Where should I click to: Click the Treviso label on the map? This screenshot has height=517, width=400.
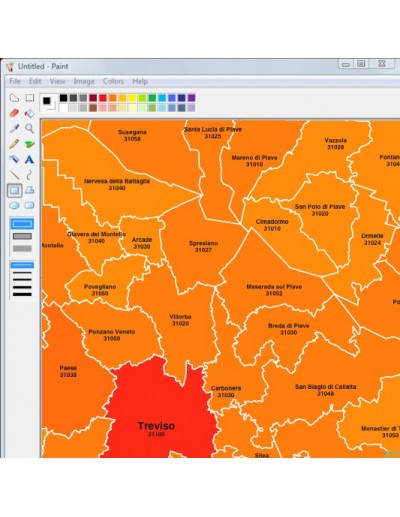pyautogui.click(x=156, y=426)
